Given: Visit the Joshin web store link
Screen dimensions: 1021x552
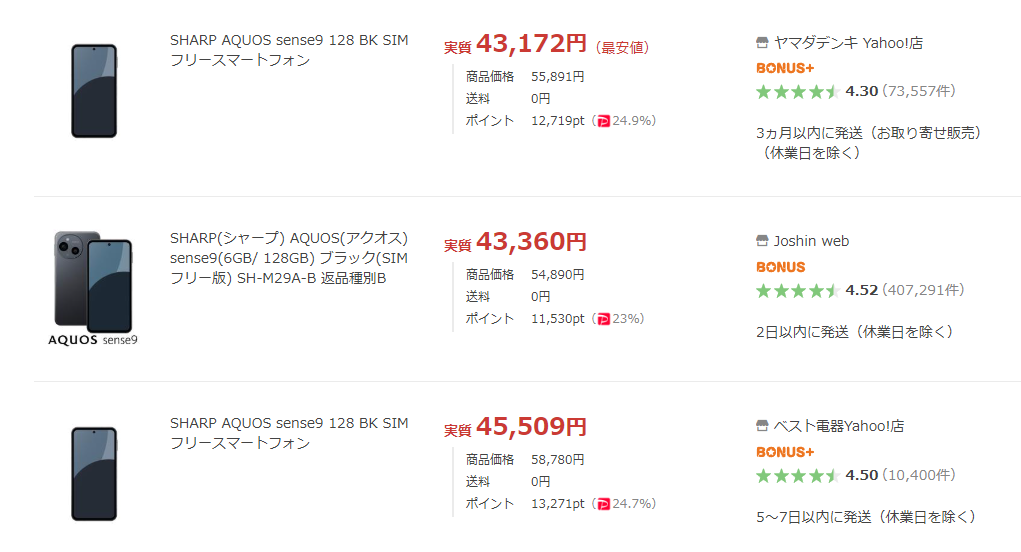Looking at the screenshot, I should click(x=811, y=241).
